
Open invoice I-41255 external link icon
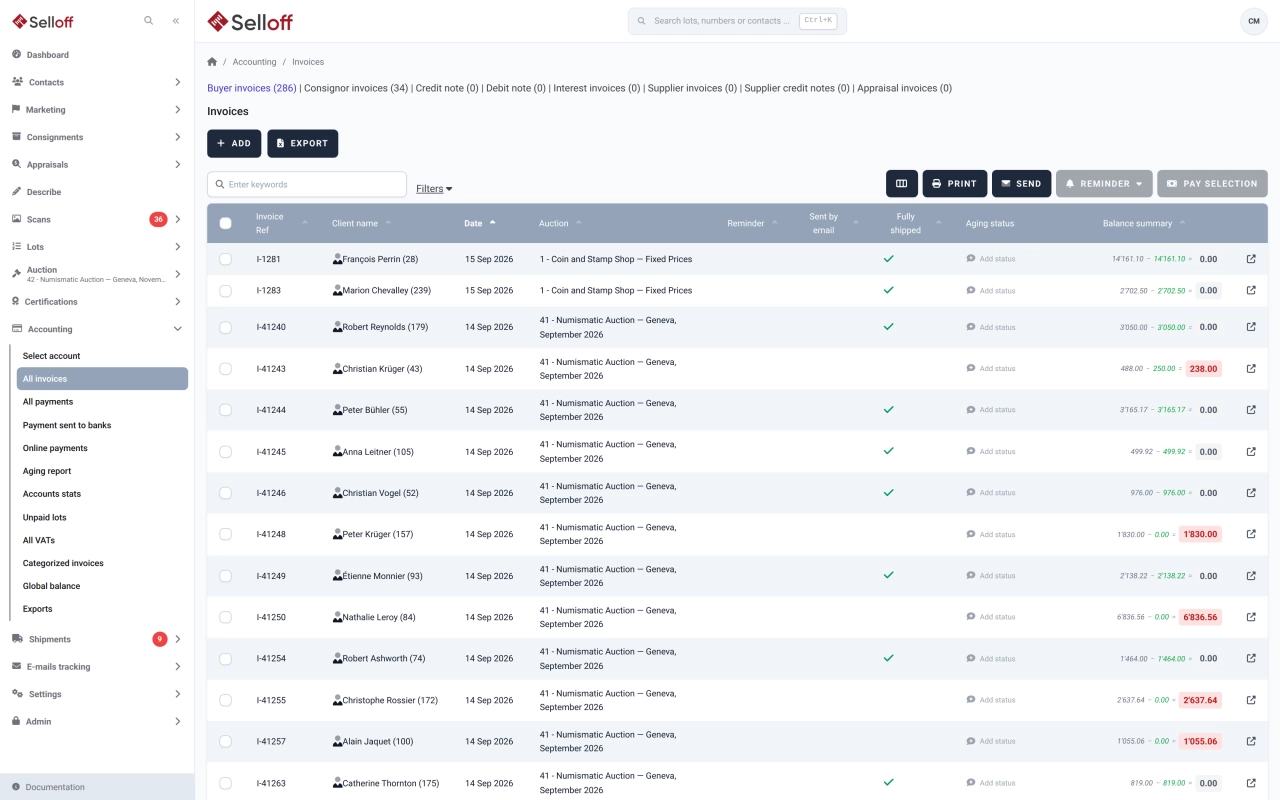point(1251,700)
